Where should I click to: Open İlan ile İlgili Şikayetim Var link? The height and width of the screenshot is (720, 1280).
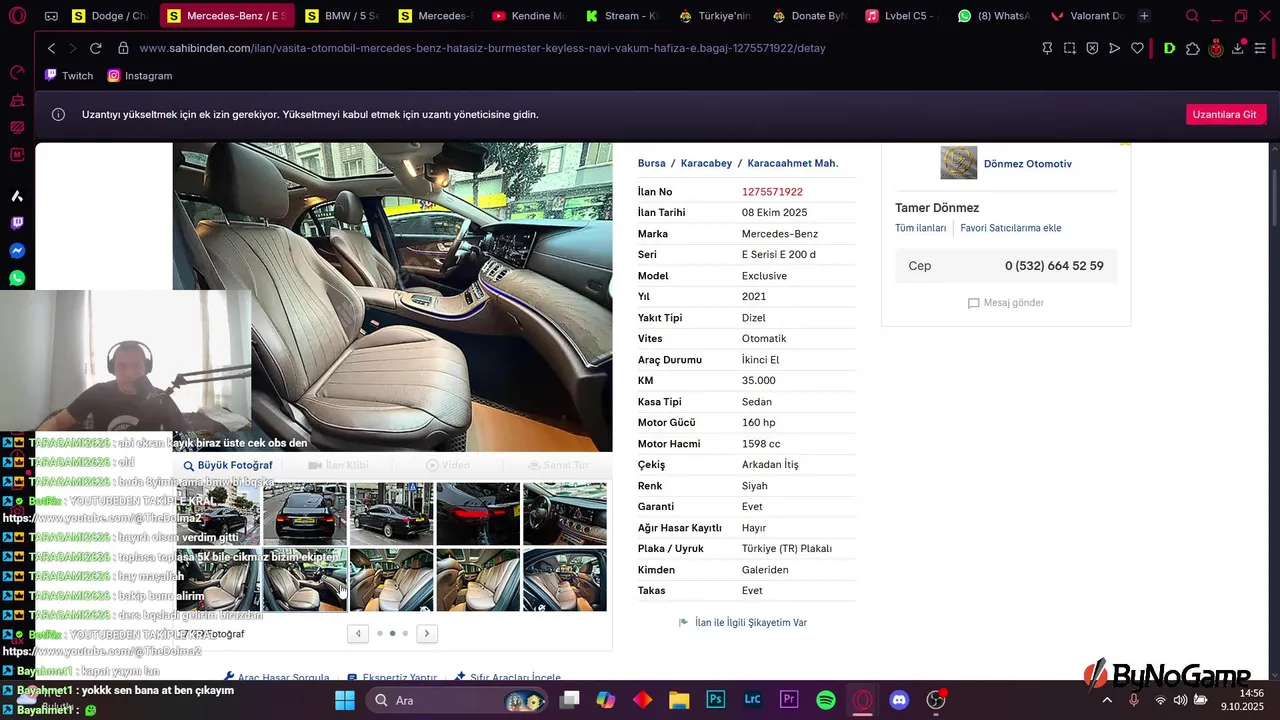pyautogui.click(x=742, y=622)
